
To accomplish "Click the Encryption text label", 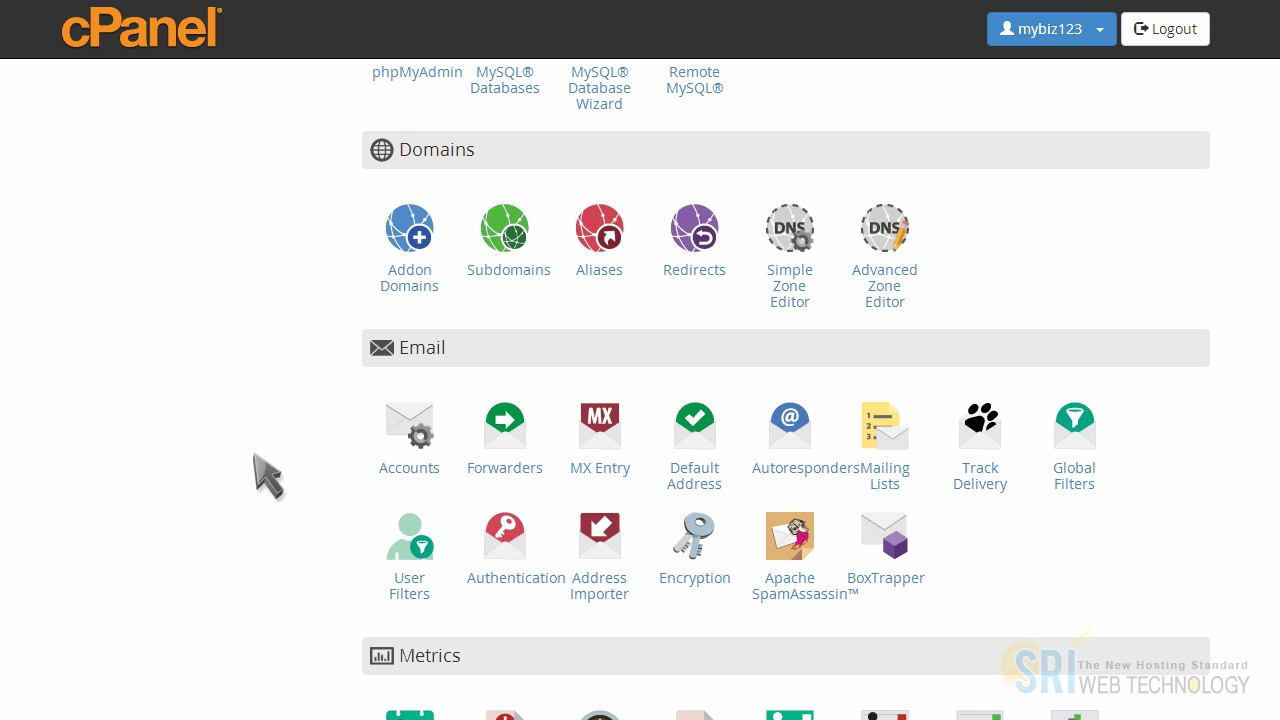I will (x=695, y=578).
